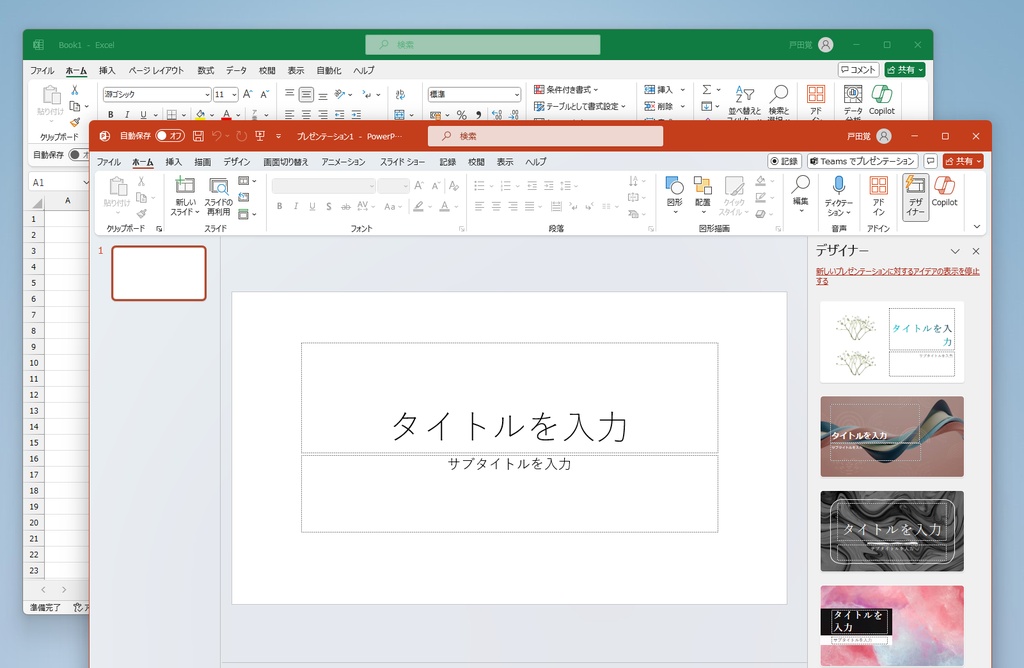1024x668 pixels.
Task: Click the cut scissors icon in Excel
Action: (x=74, y=90)
